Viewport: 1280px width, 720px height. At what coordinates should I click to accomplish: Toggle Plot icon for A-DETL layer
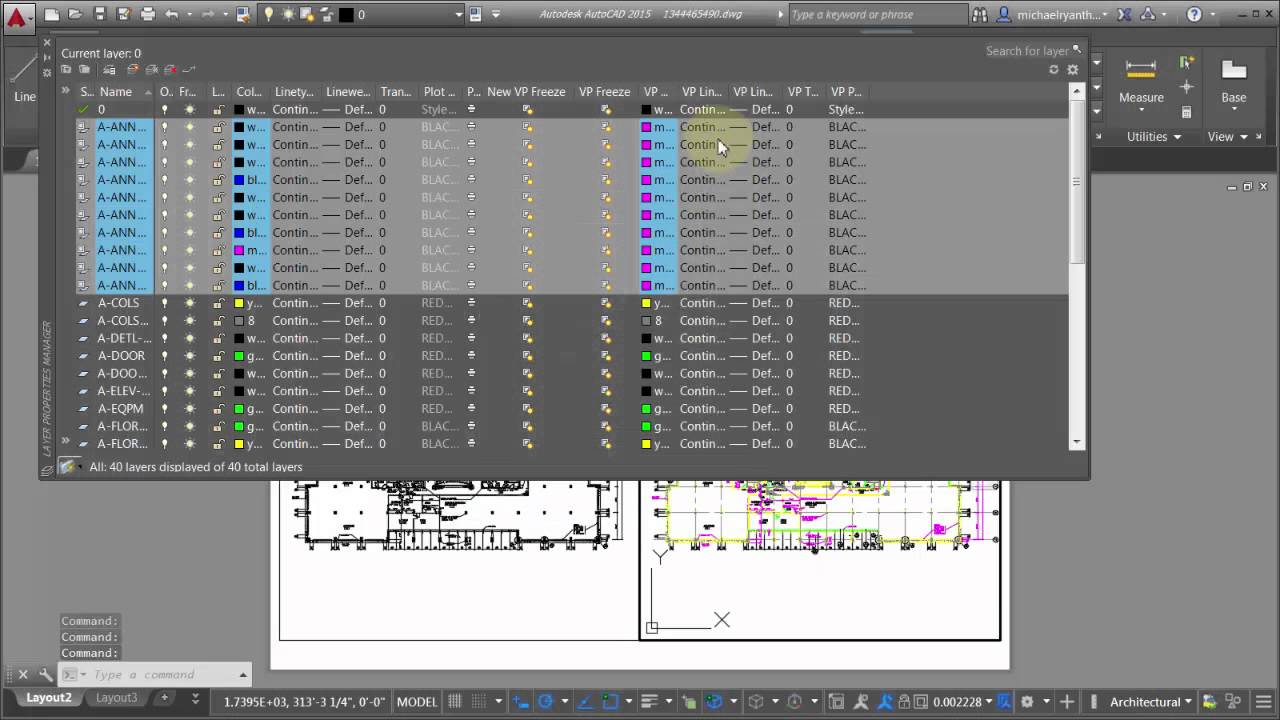[471, 338]
